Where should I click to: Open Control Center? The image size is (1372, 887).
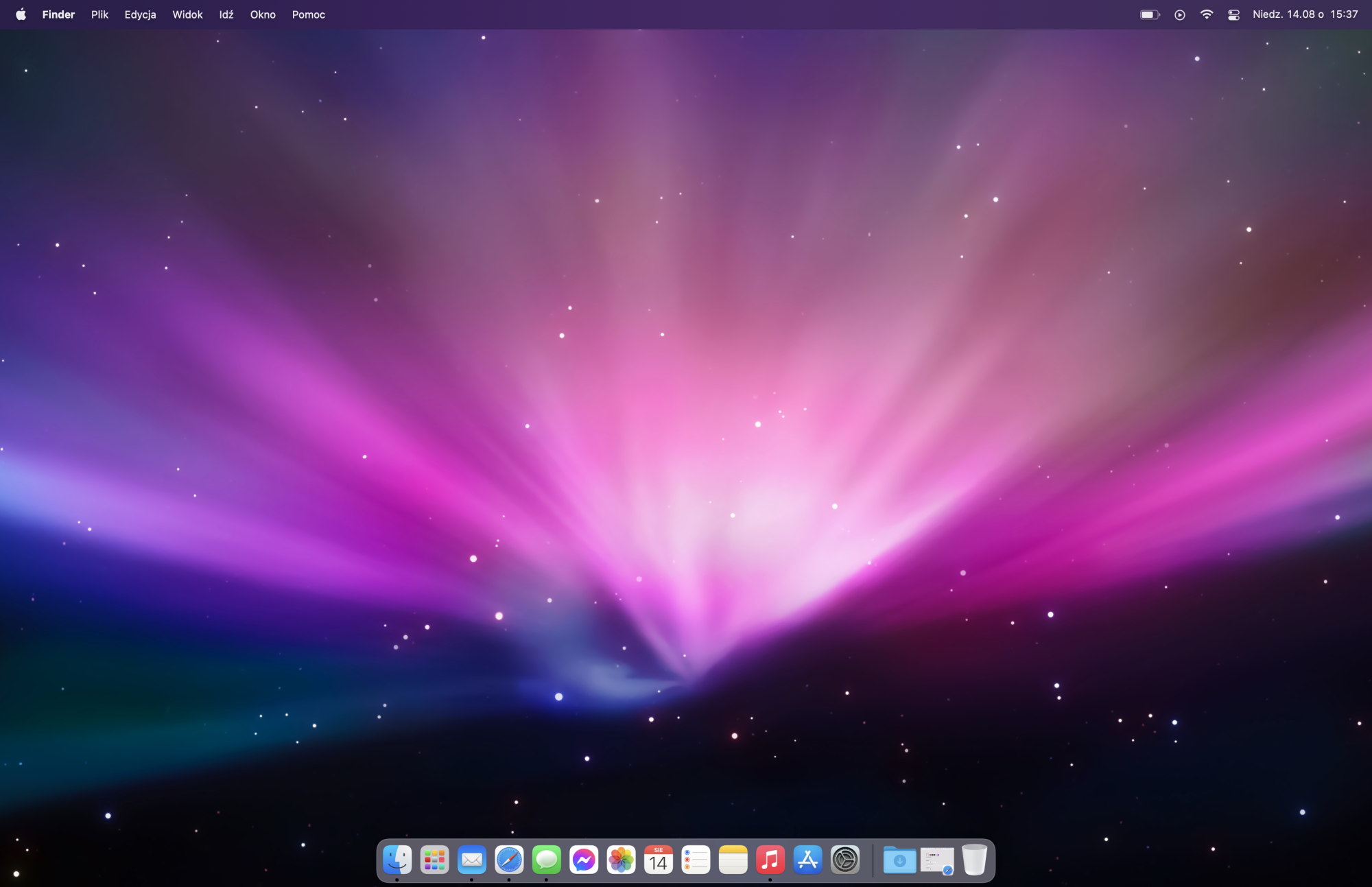1233,14
